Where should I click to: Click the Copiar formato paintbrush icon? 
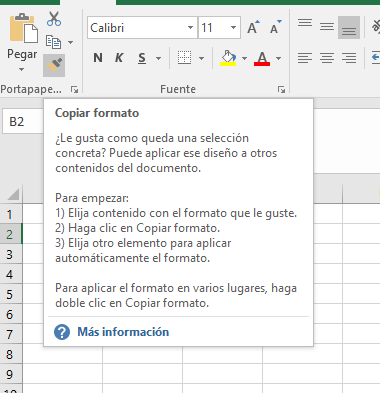[54, 65]
